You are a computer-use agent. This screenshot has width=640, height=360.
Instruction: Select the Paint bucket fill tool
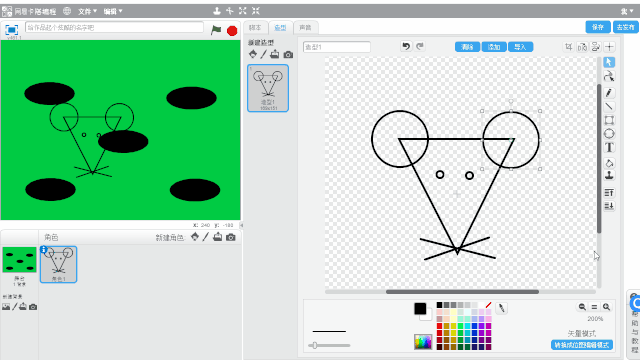(609, 163)
